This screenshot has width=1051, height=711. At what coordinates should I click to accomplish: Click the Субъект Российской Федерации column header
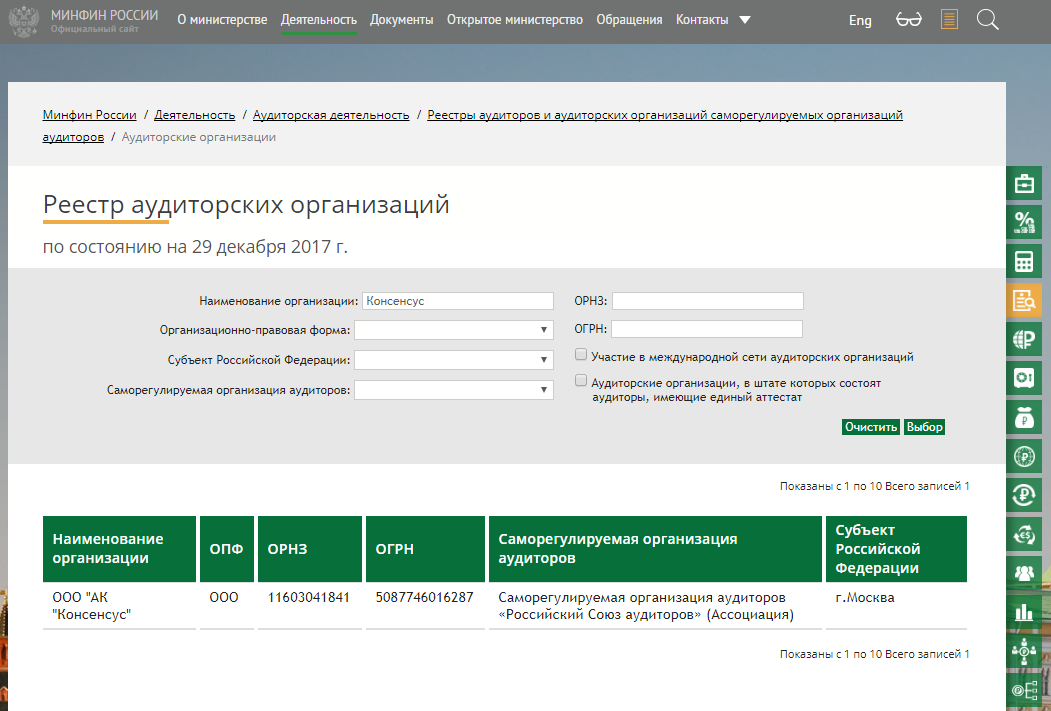click(x=896, y=549)
